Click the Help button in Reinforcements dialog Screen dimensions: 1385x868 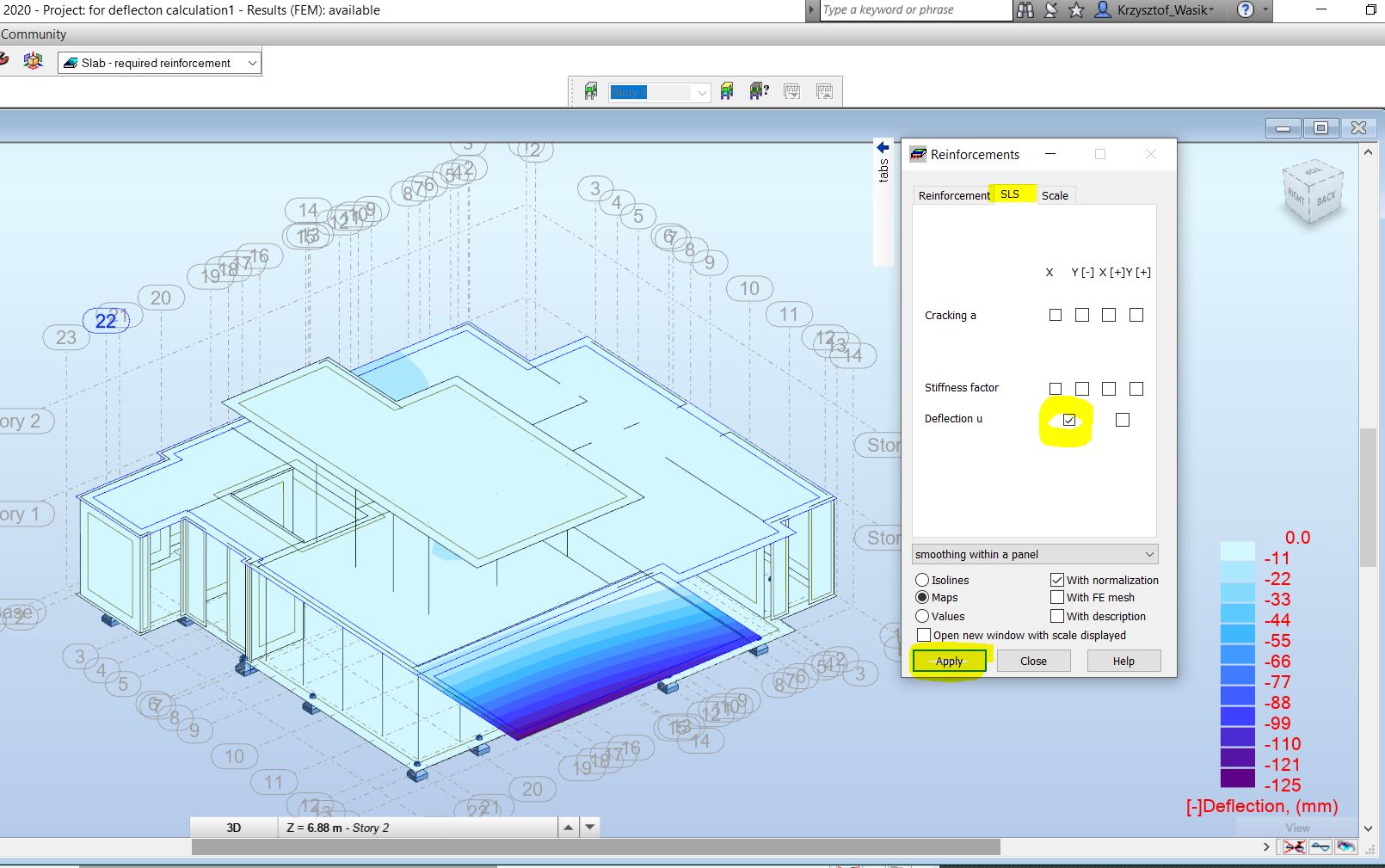coord(1123,661)
